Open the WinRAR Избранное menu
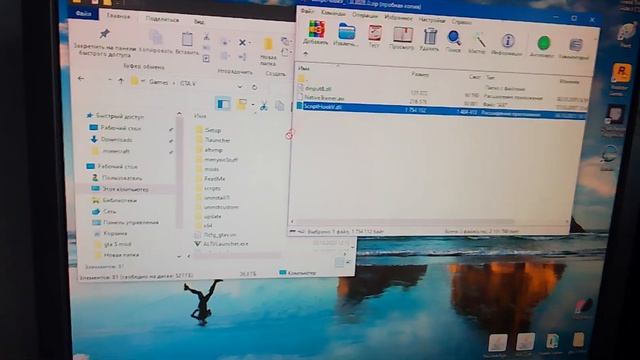The height and width of the screenshot is (360, 640). click(x=398, y=18)
